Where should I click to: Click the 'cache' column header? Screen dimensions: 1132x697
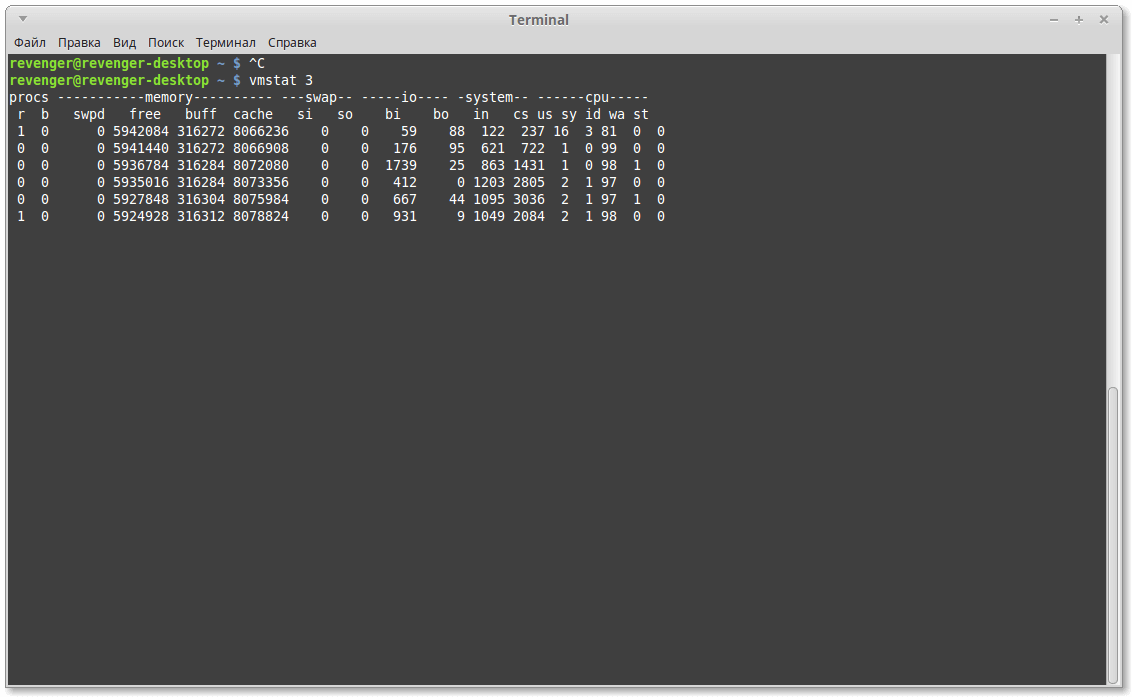coord(253,114)
